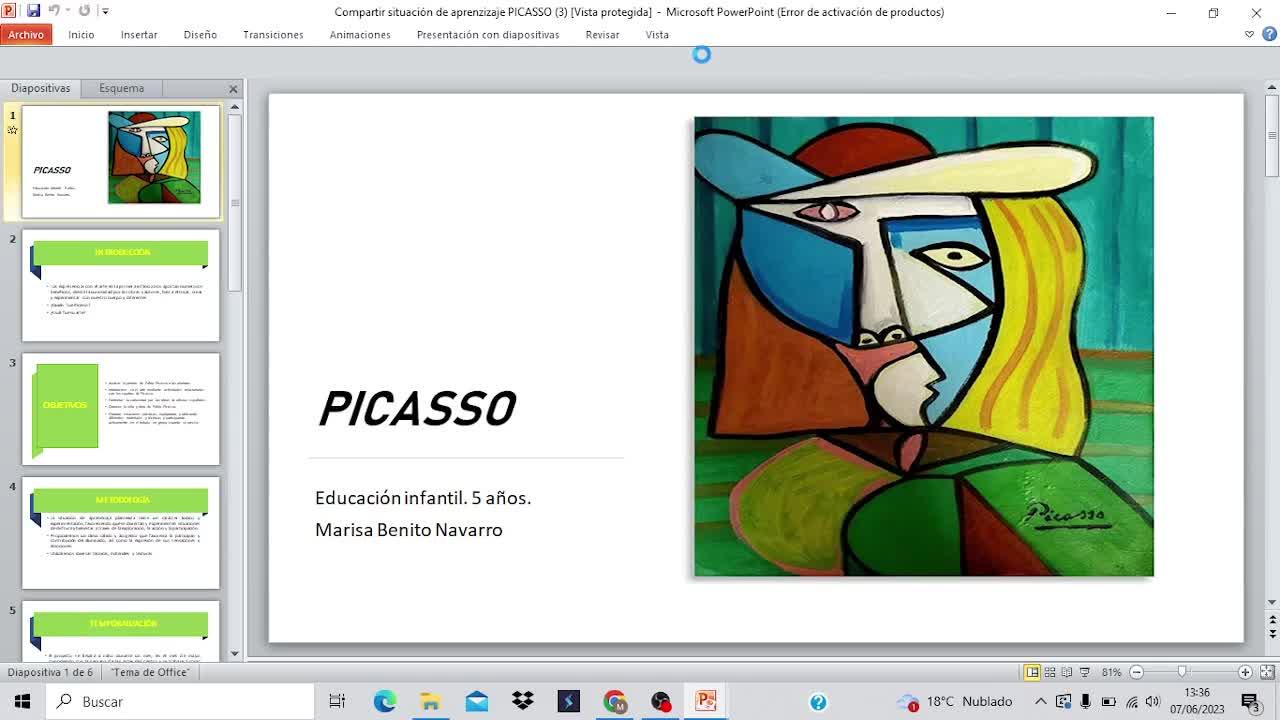The width and height of the screenshot is (1280, 720).
Task: Click the Undo arrow icon
Action: point(53,11)
